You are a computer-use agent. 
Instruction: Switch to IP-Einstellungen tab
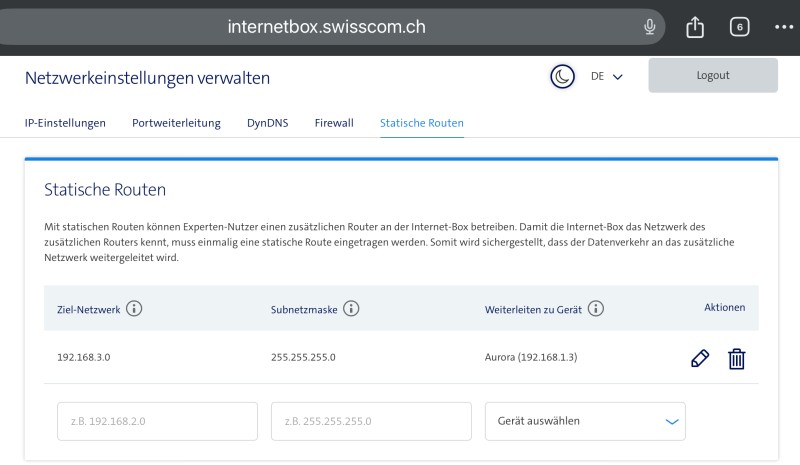(x=65, y=123)
